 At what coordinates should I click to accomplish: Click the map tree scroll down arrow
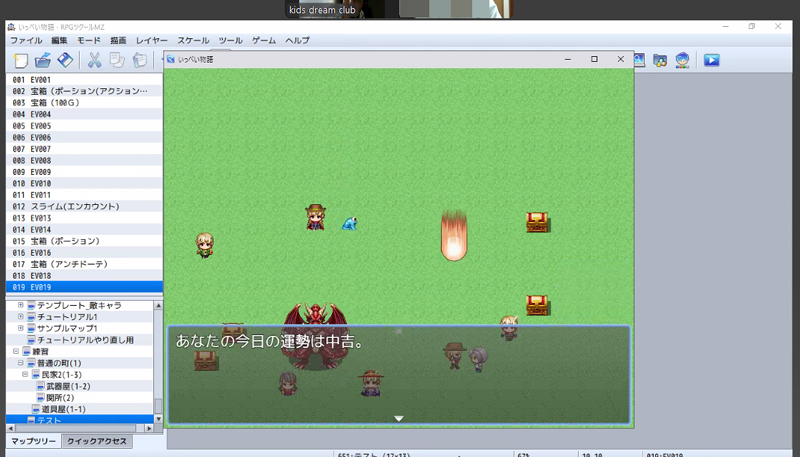158,419
